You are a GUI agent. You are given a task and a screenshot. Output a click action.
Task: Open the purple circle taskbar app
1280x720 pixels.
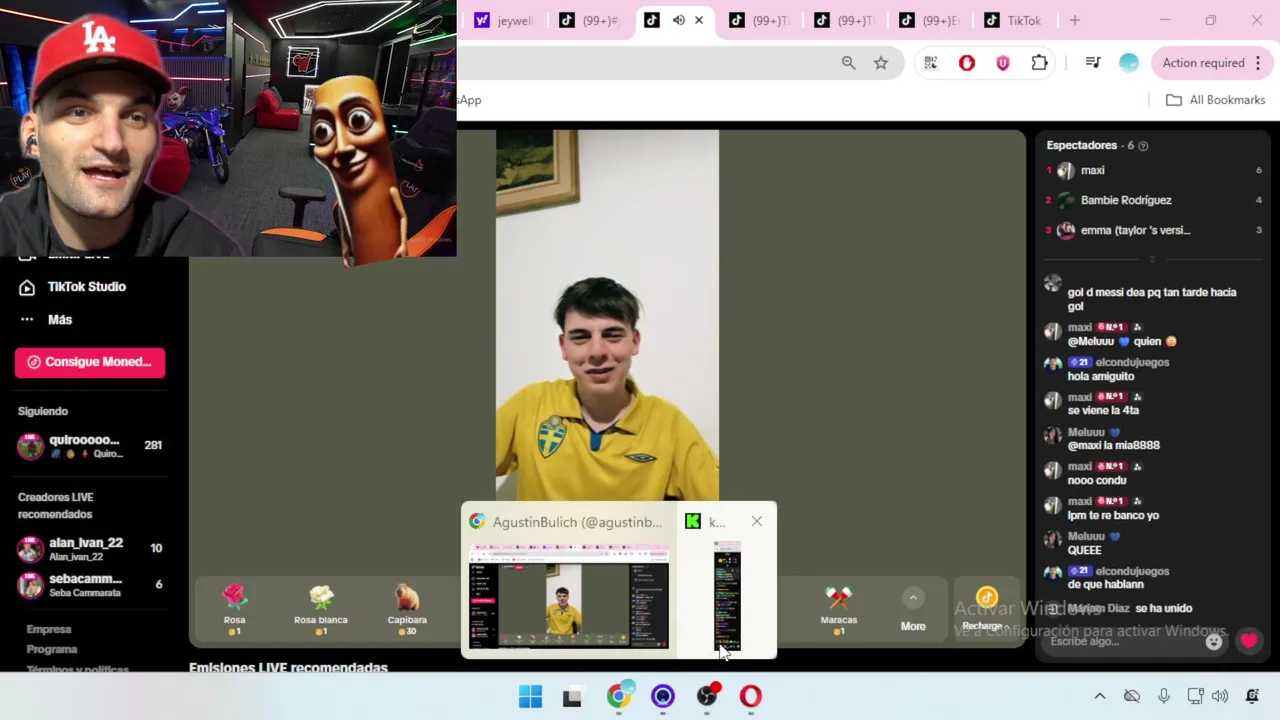[x=663, y=697]
